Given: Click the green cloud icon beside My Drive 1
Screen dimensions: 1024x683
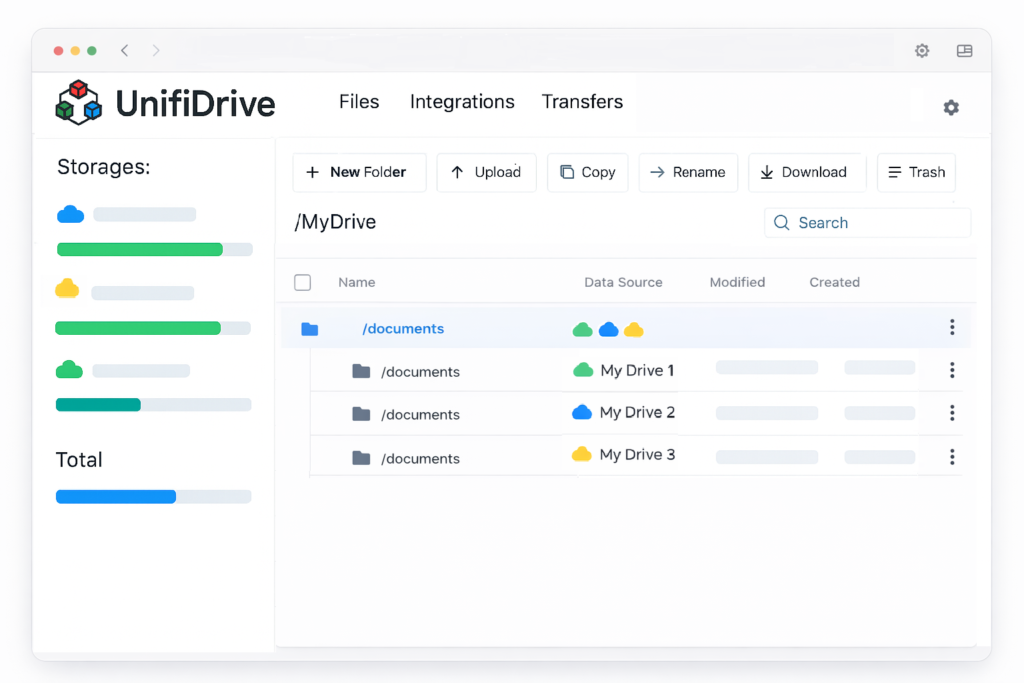Looking at the screenshot, I should click(x=583, y=371).
